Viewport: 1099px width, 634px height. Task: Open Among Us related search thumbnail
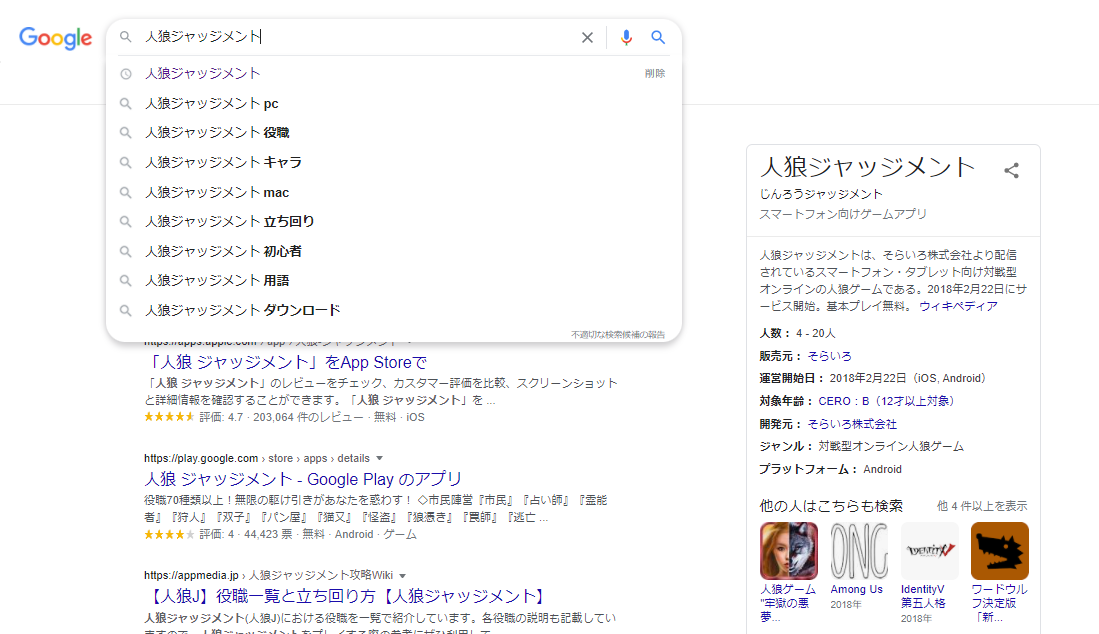pyautogui.click(x=859, y=551)
